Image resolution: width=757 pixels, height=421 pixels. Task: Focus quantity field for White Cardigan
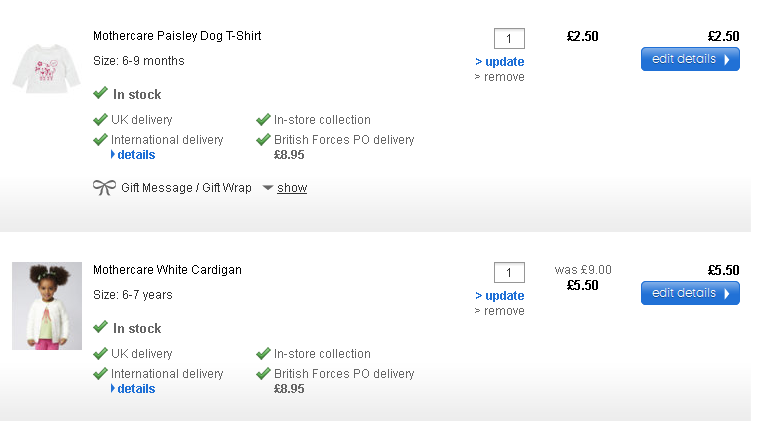tap(509, 273)
